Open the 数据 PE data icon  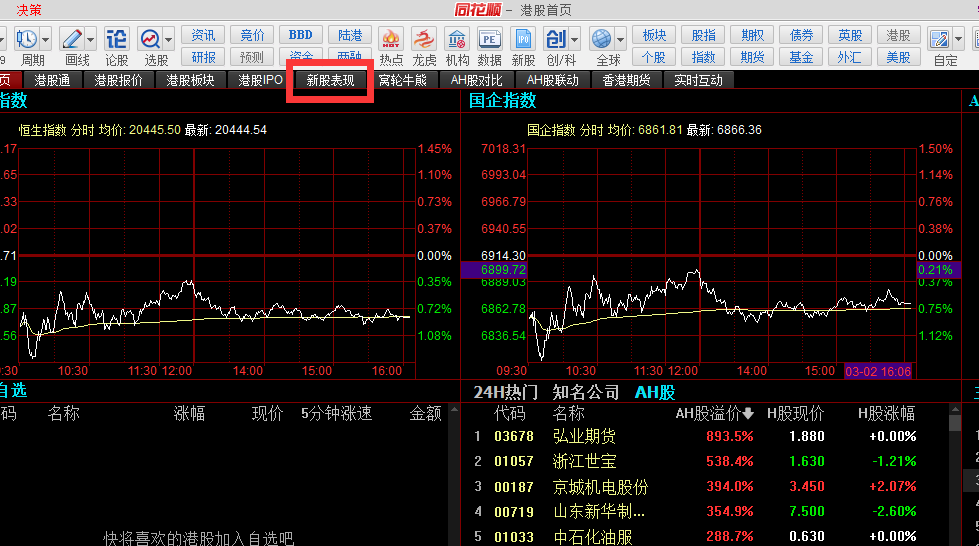pos(490,39)
